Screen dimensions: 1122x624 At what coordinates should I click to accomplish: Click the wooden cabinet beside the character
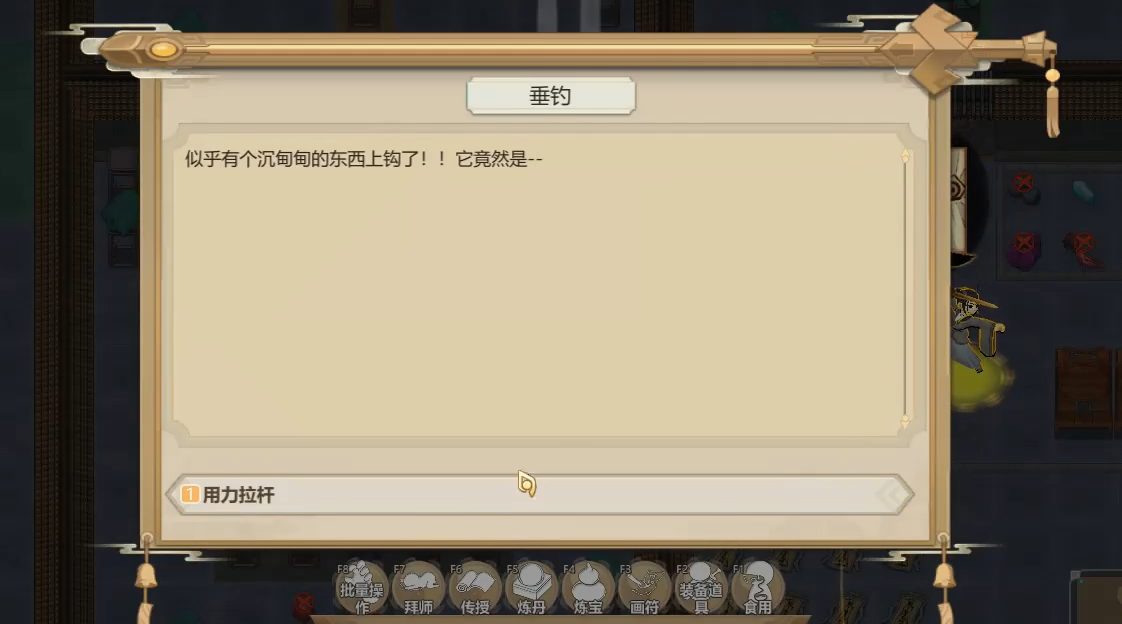1083,392
